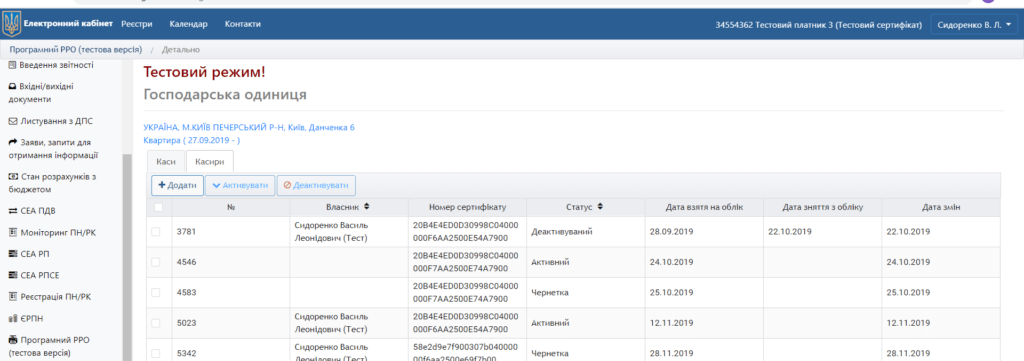Click the Номер сертифікату column header
The height and width of the screenshot is (361, 1024).
468,207
